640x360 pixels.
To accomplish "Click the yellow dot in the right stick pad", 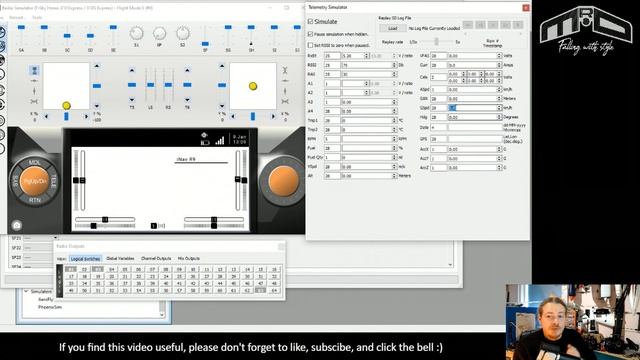I will [253, 86].
